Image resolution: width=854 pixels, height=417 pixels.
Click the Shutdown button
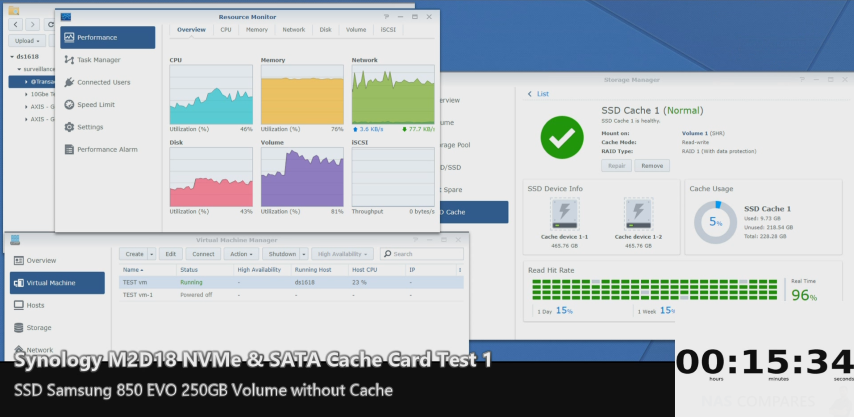282,254
